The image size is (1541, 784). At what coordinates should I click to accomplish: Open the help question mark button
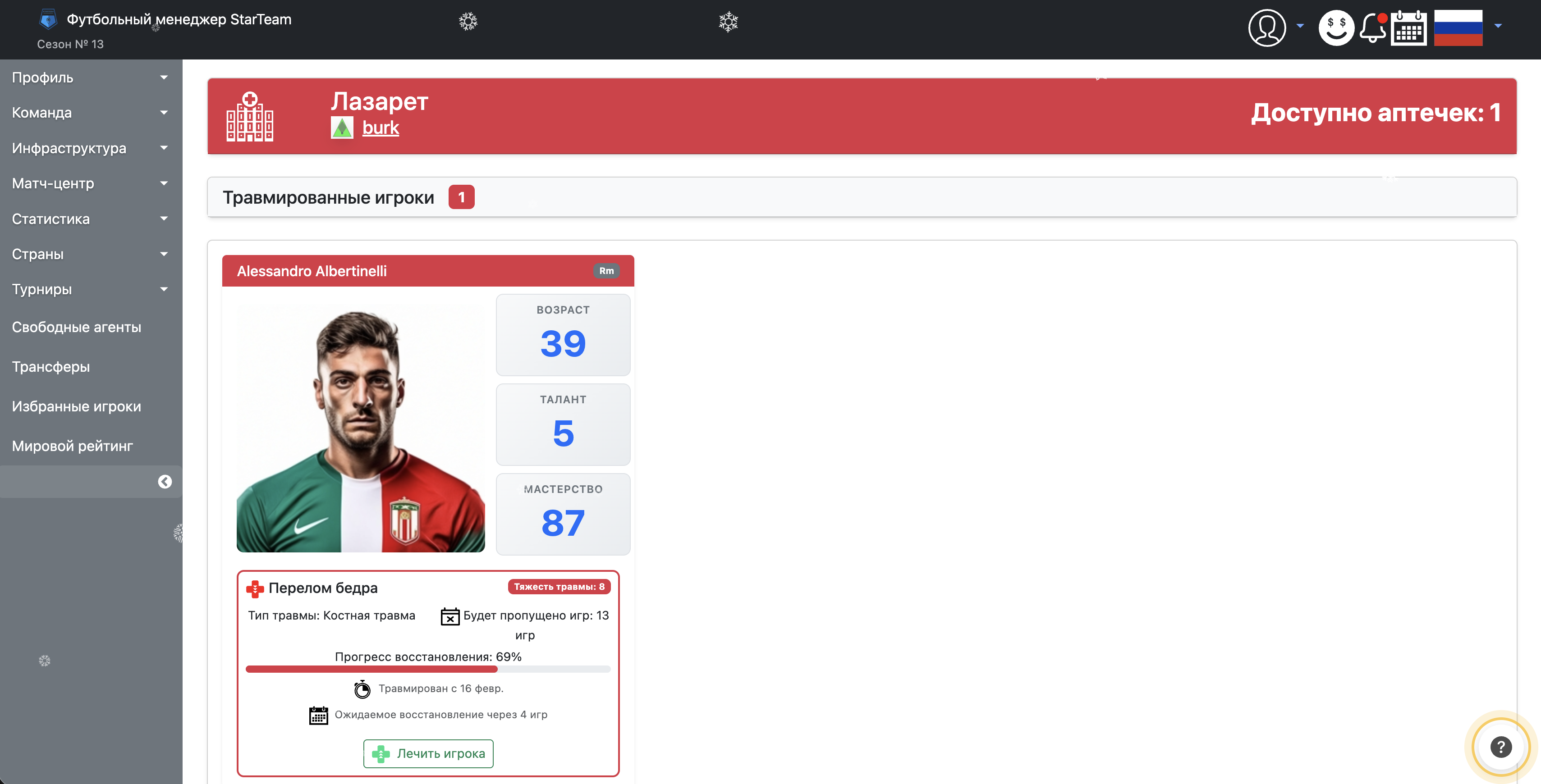(x=1500, y=746)
